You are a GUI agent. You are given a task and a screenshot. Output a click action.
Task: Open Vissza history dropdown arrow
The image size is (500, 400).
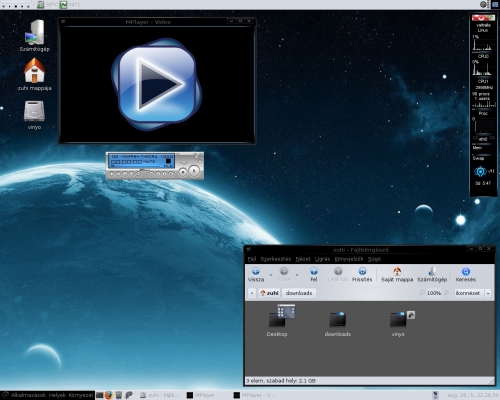pos(270,275)
